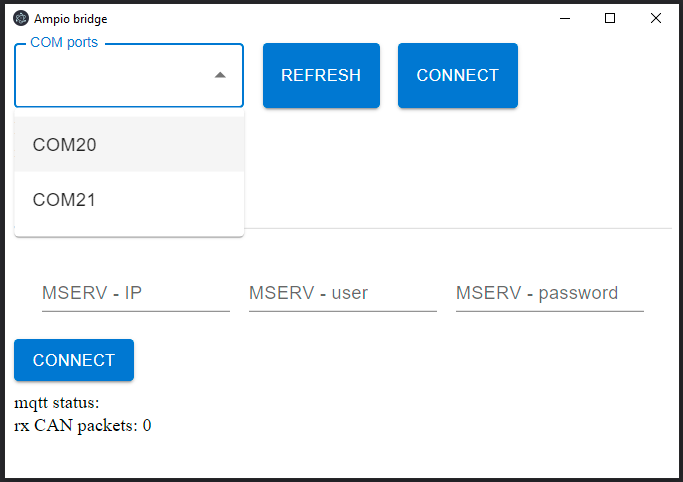This screenshot has height=482, width=683.
Task: Click the mqtt status text
Action: (x=57, y=403)
